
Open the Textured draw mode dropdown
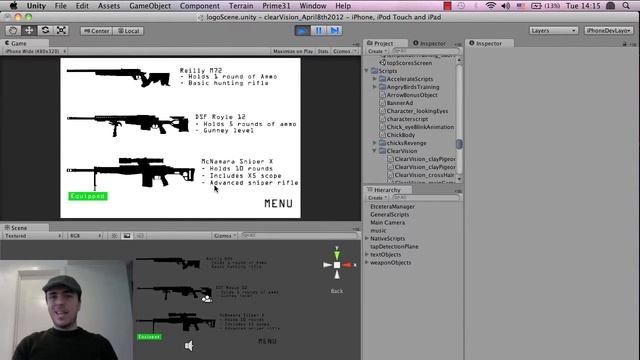tap(33, 236)
